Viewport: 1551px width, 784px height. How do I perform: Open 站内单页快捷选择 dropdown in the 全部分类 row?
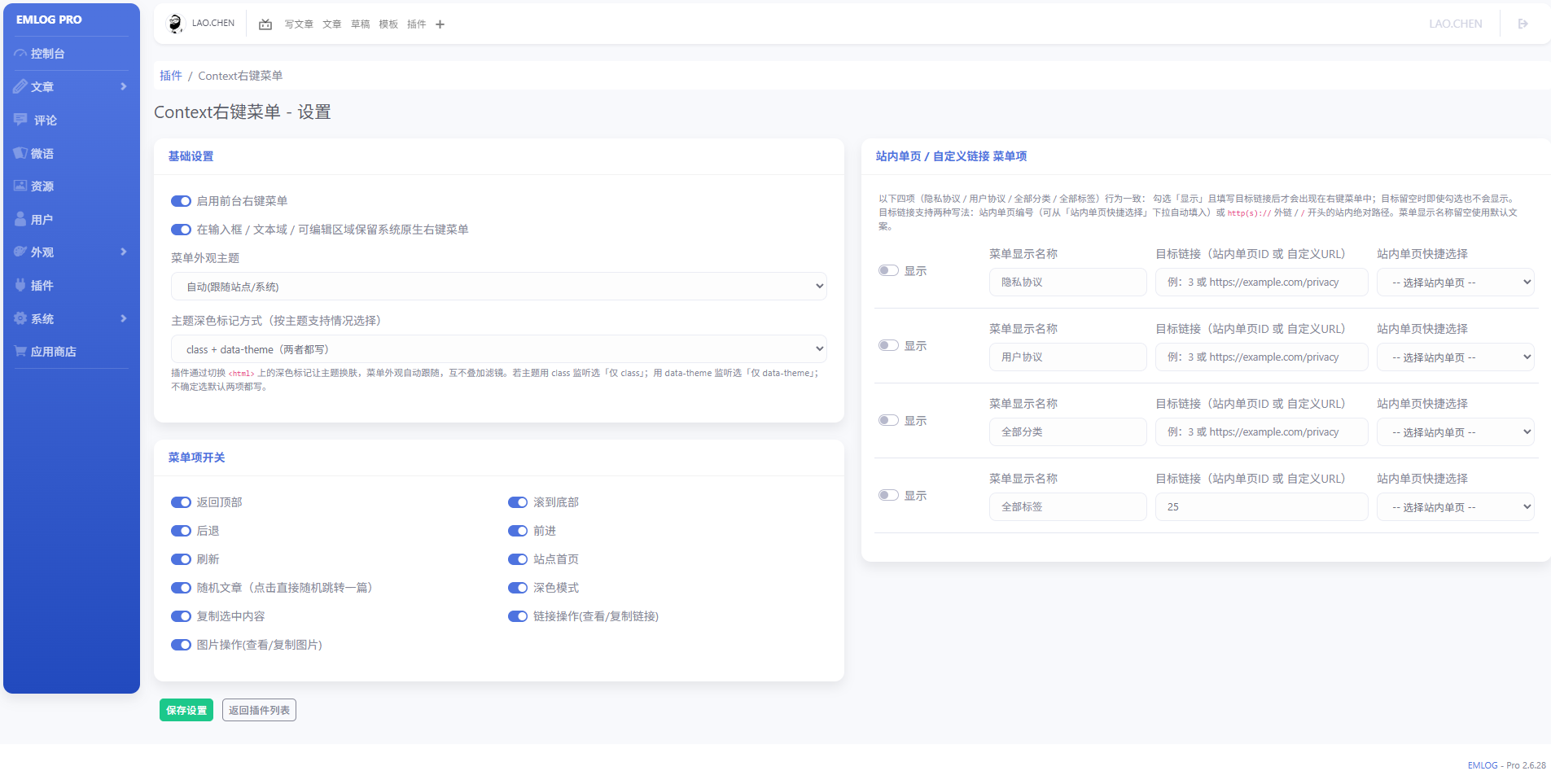pyautogui.click(x=1455, y=432)
